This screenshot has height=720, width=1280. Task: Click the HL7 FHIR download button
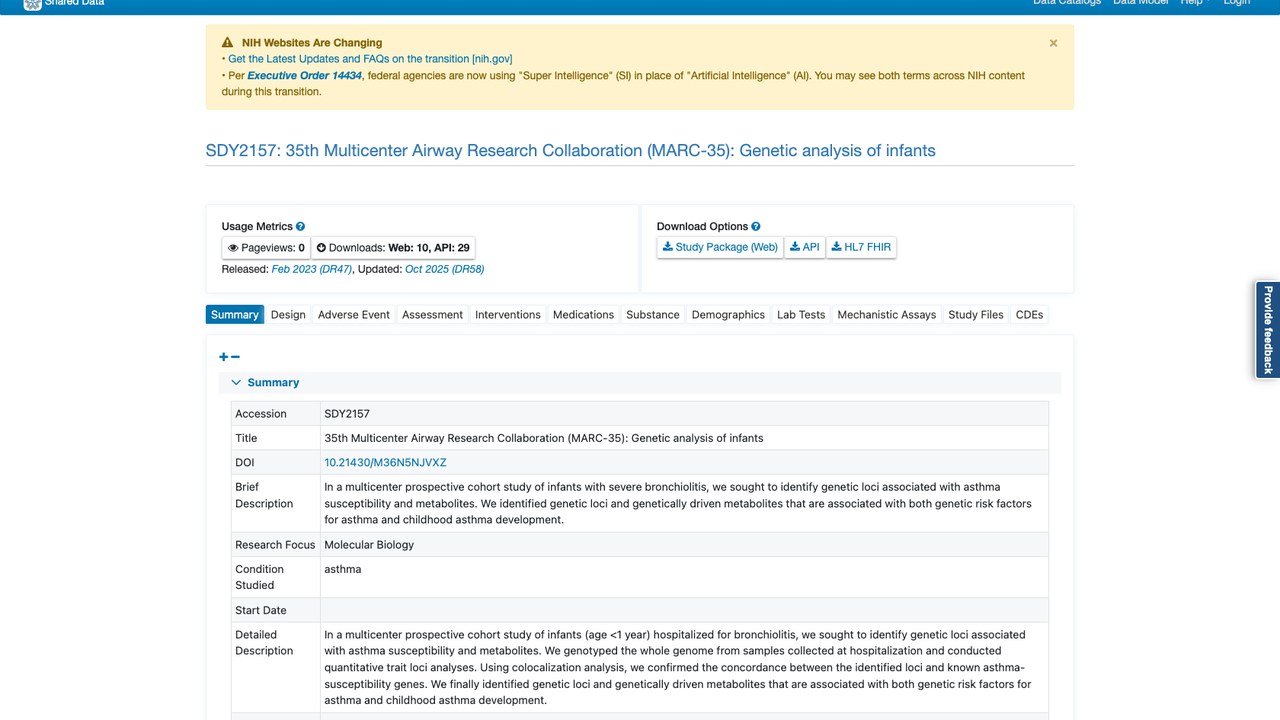click(x=861, y=247)
